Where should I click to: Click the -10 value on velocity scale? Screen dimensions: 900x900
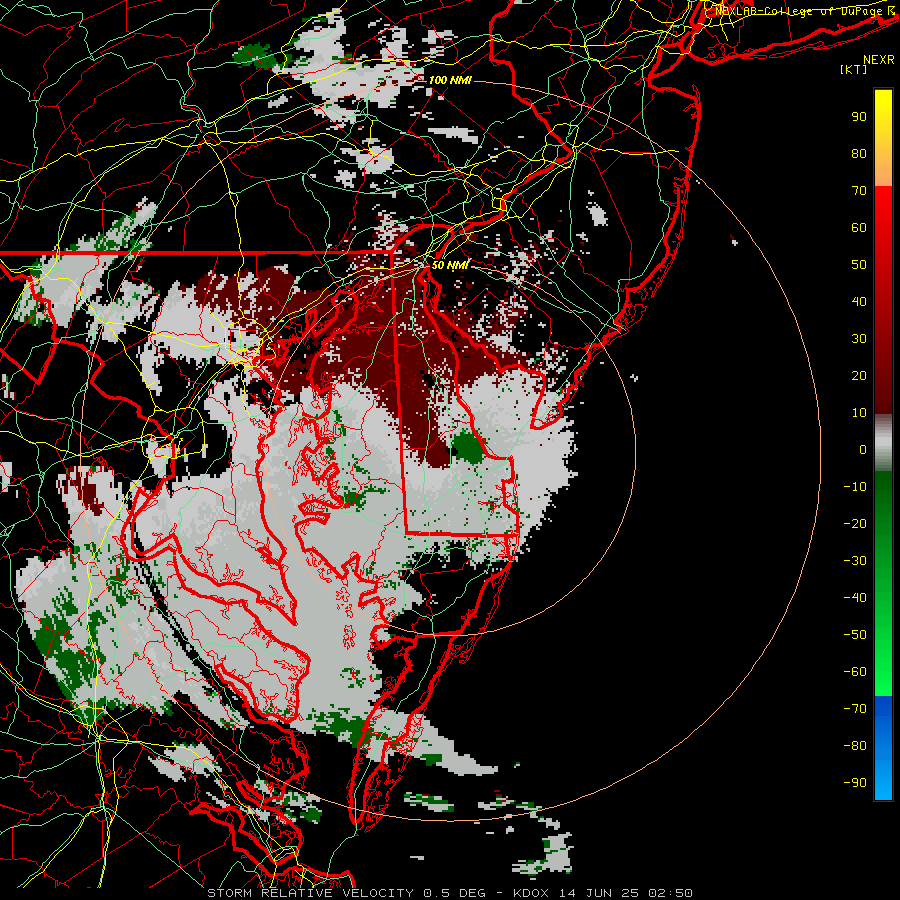point(855,487)
